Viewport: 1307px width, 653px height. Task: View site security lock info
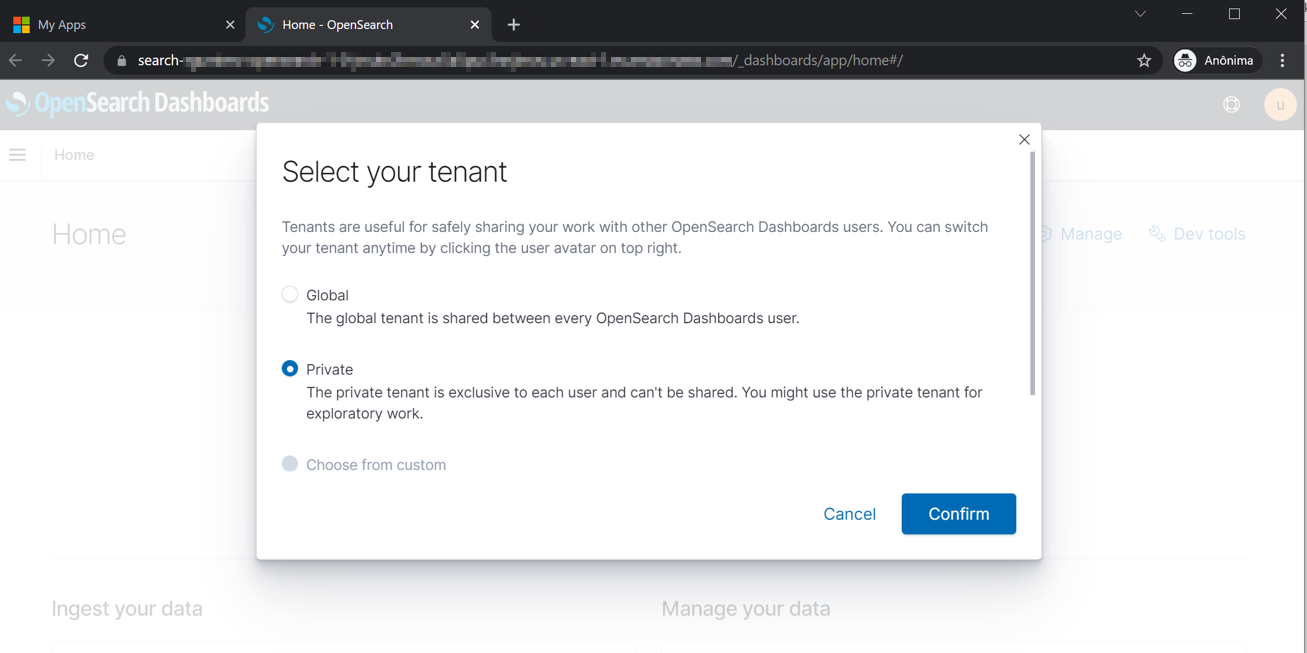122,61
